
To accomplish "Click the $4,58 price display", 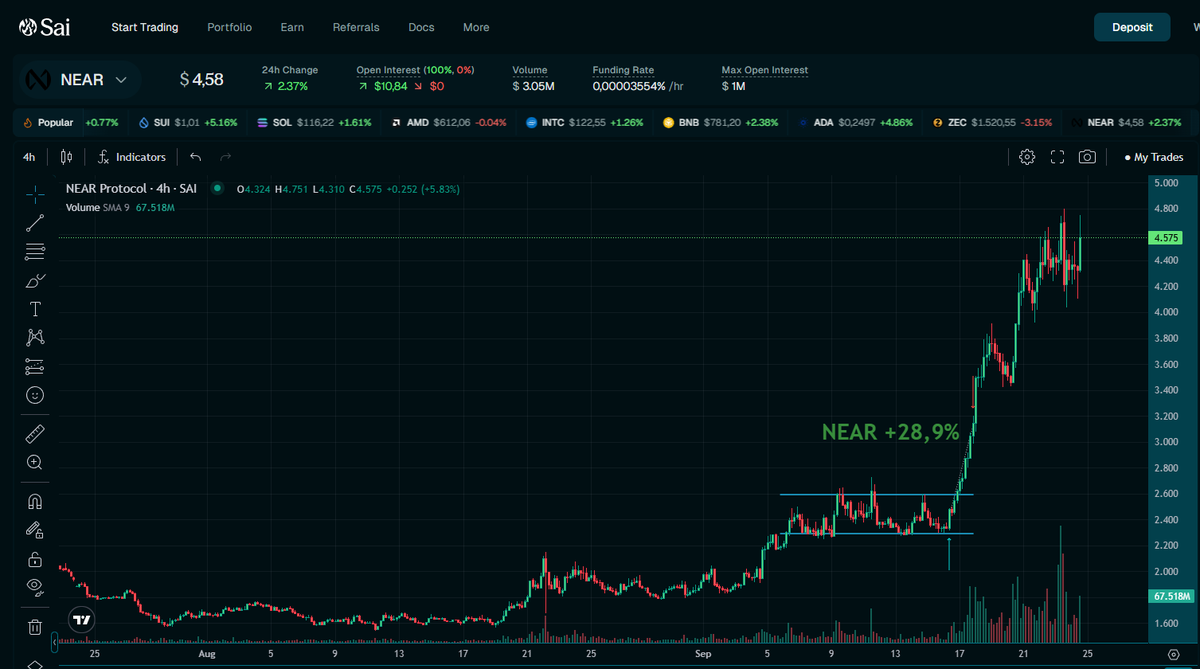I will (201, 79).
